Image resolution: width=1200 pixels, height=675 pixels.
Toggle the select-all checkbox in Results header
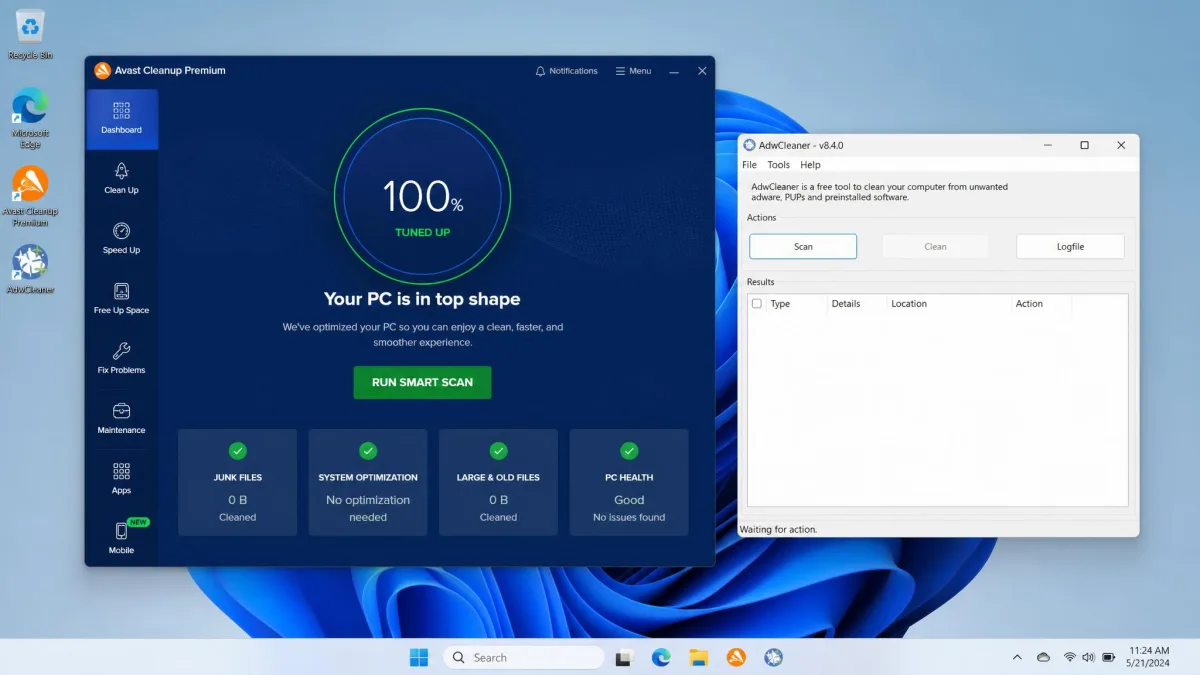point(757,304)
